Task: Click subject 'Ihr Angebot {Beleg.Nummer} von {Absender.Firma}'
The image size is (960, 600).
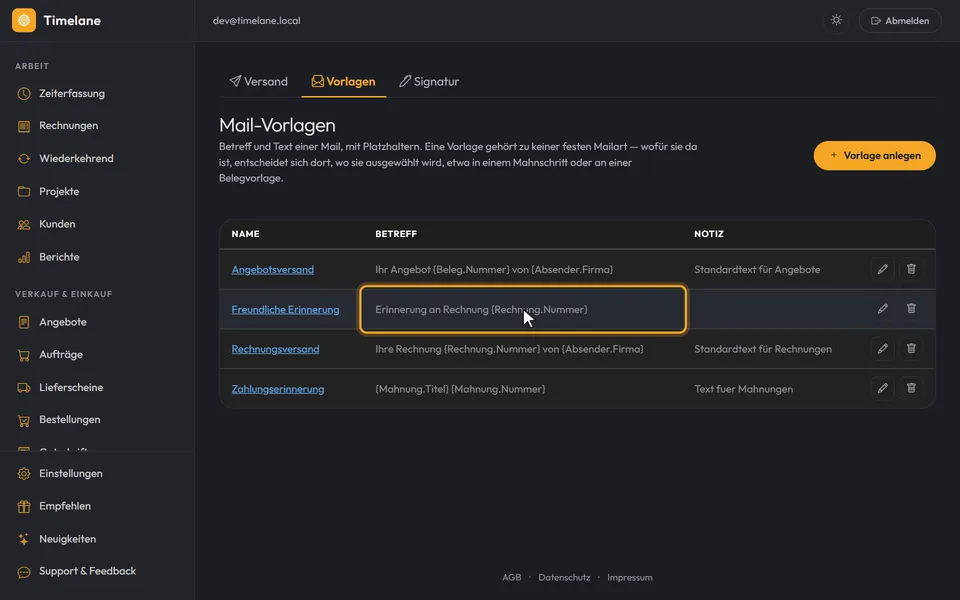Action: coord(494,269)
